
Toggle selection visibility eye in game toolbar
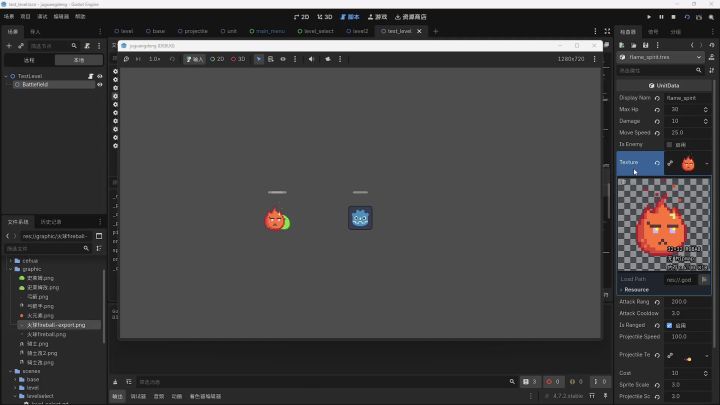(283, 59)
